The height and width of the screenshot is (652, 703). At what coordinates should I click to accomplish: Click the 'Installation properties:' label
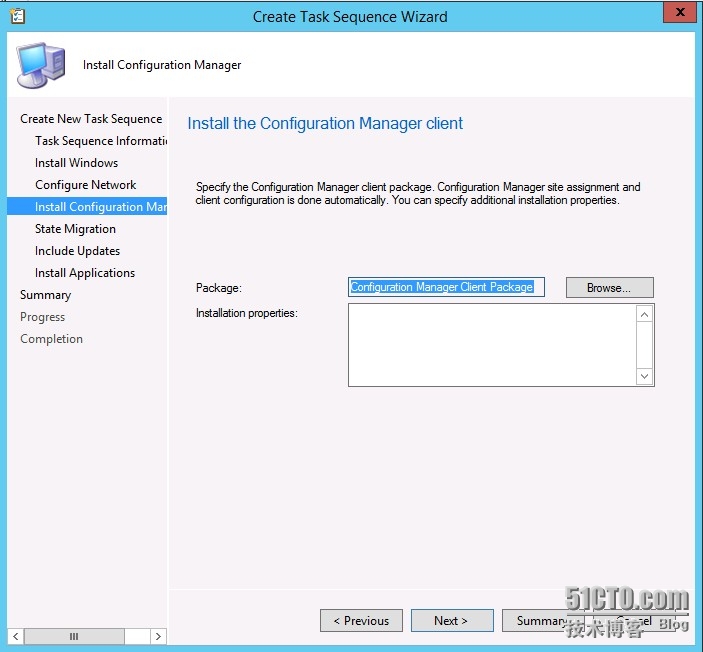click(x=247, y=313)
